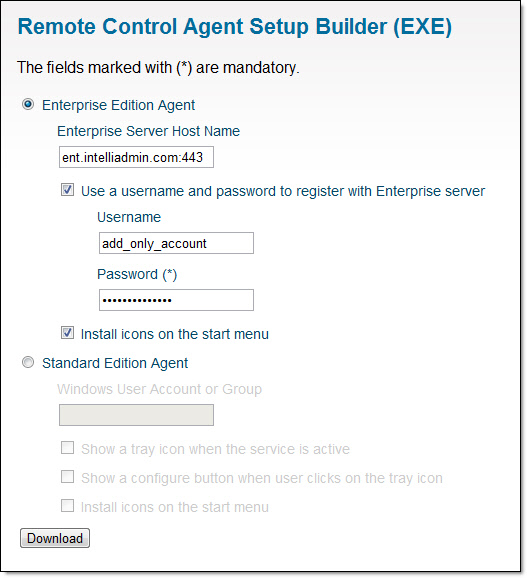The width and height of the screenshot is (527, 578).
Task: Click the 'Use a username and password' label text
Action: coord(283,191)
